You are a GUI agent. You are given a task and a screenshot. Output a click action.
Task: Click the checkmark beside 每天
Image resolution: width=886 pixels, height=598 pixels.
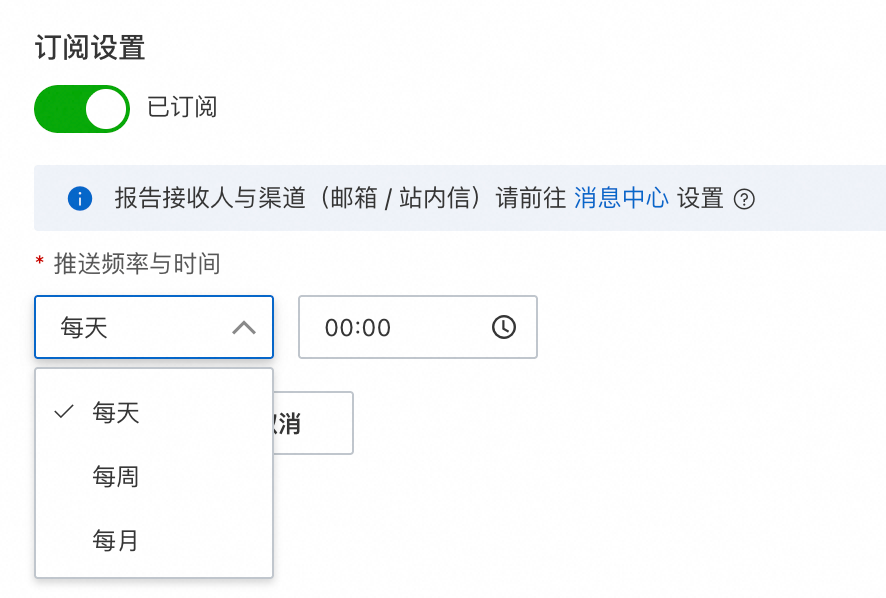point(65,412)
